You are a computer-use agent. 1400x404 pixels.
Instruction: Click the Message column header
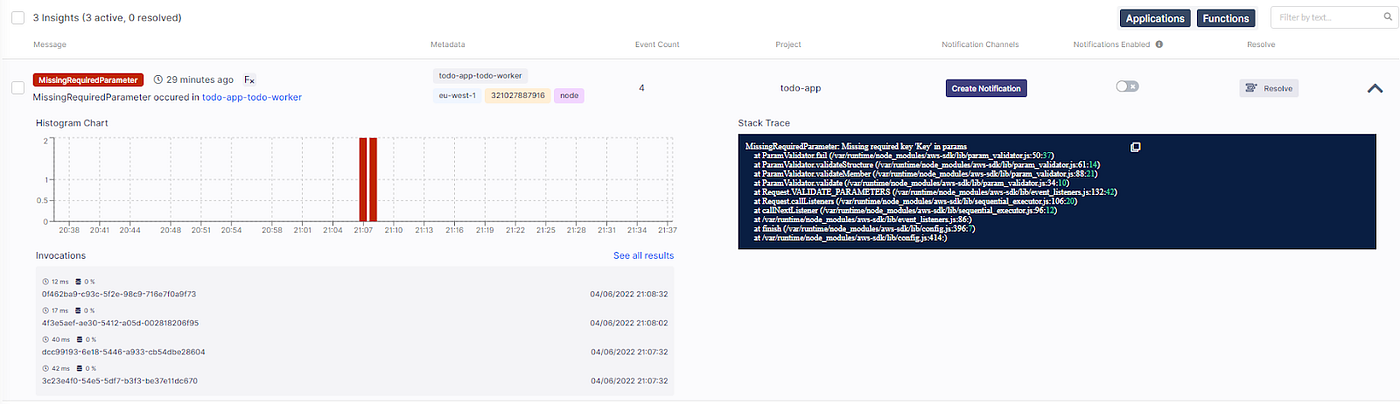coord(50,45)
